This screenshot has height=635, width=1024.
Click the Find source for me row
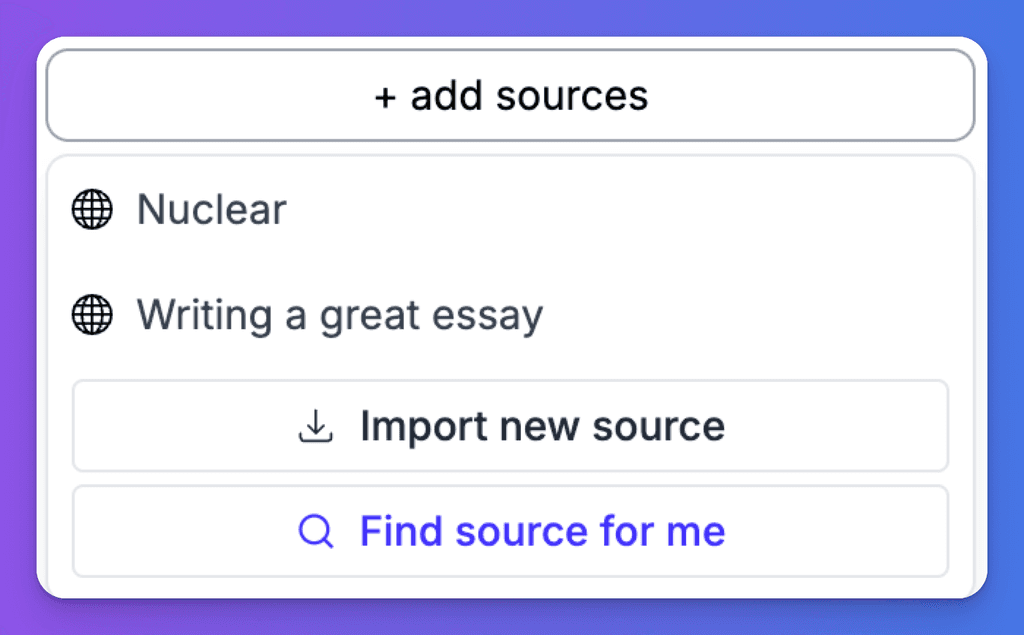click(x=511, y=531)
